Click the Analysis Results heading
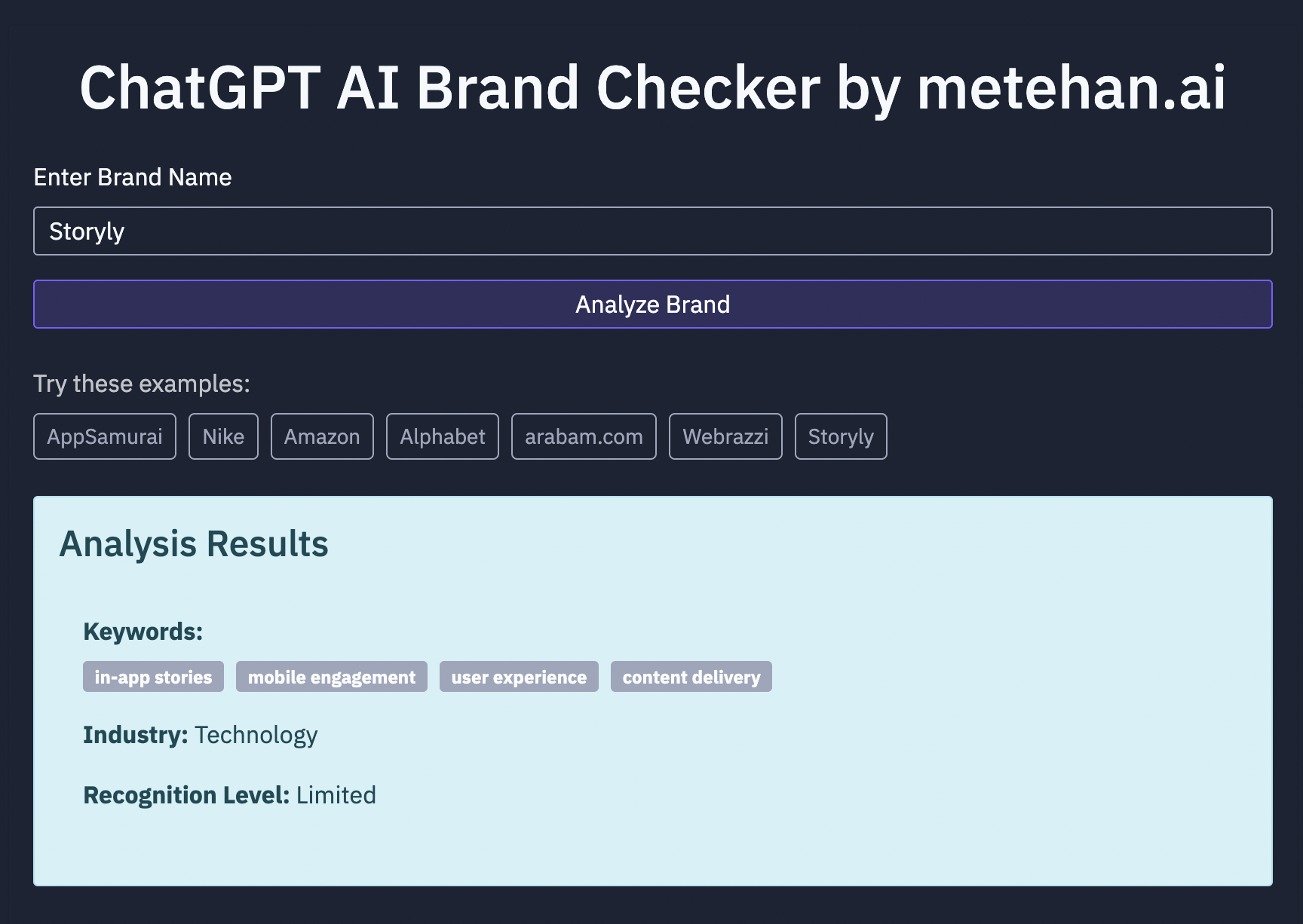The height and width of the screenshot is (924, 1303). pos(194,544)
